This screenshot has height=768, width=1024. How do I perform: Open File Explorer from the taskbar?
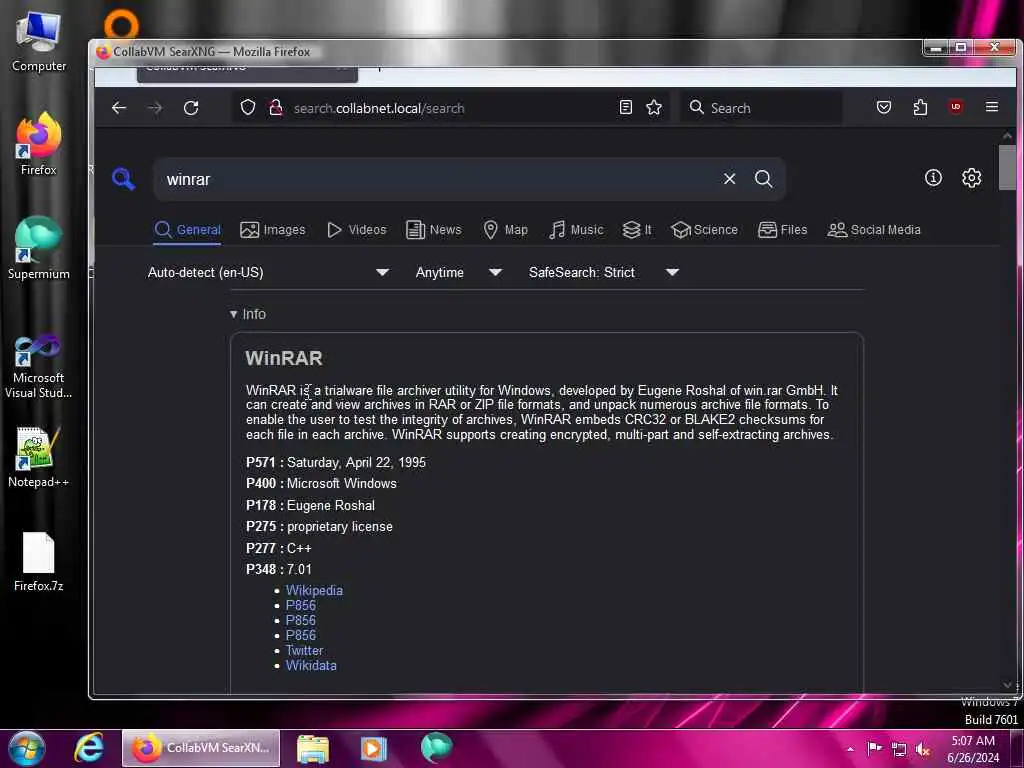[313, 748]
